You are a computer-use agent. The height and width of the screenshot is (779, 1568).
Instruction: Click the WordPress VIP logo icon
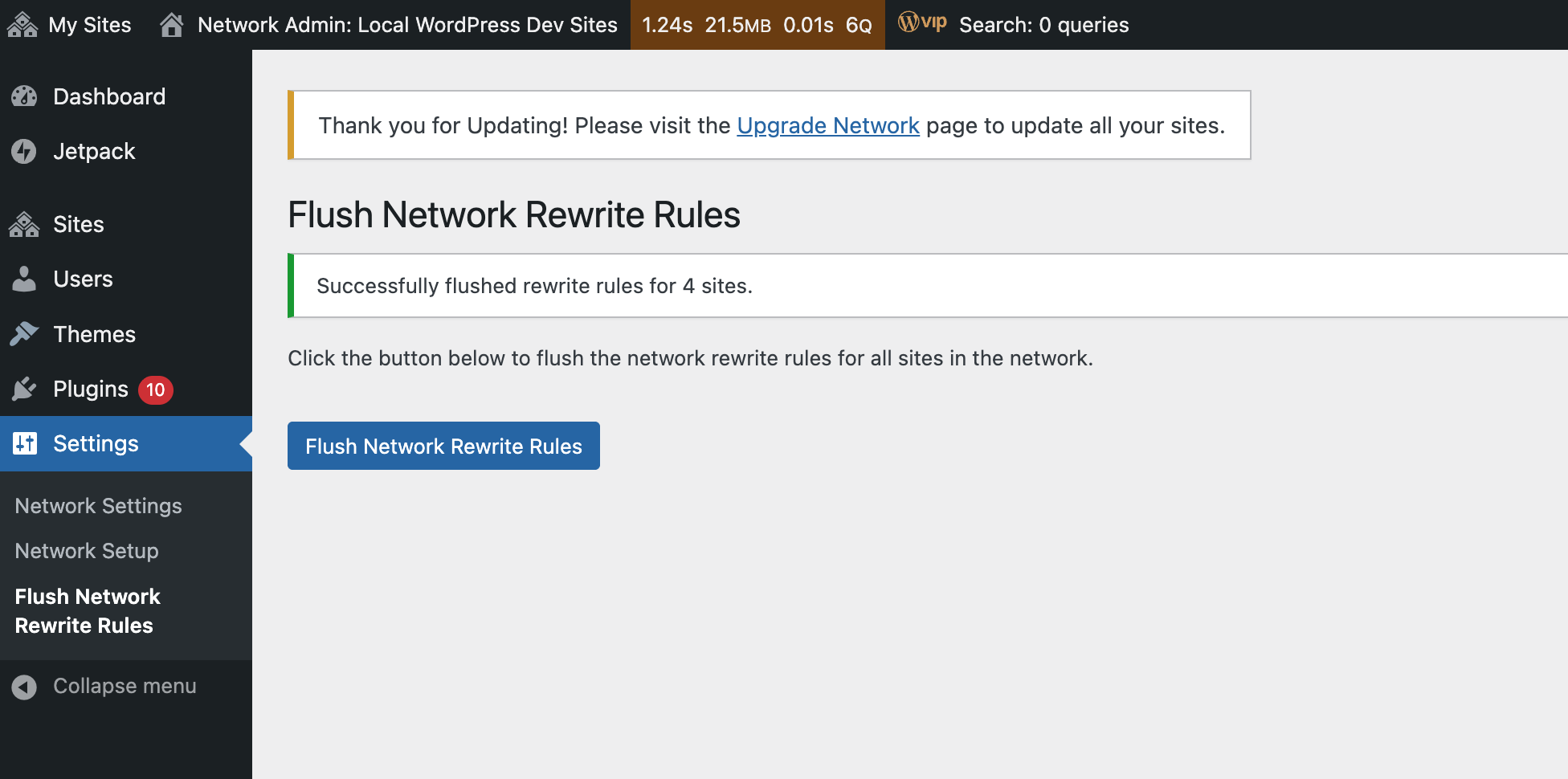(921, 22)
